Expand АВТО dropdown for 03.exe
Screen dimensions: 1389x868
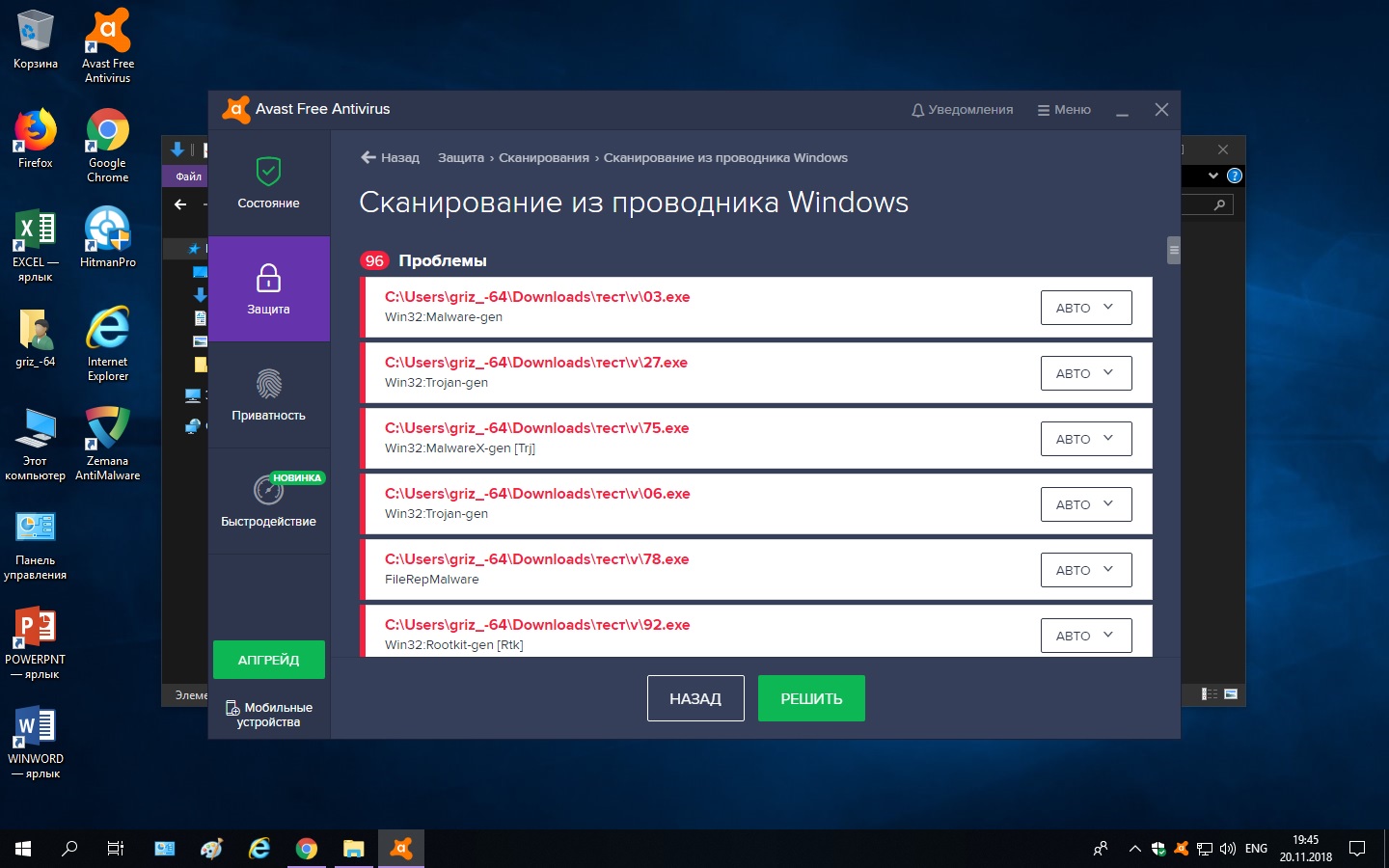click(1086, 308)
